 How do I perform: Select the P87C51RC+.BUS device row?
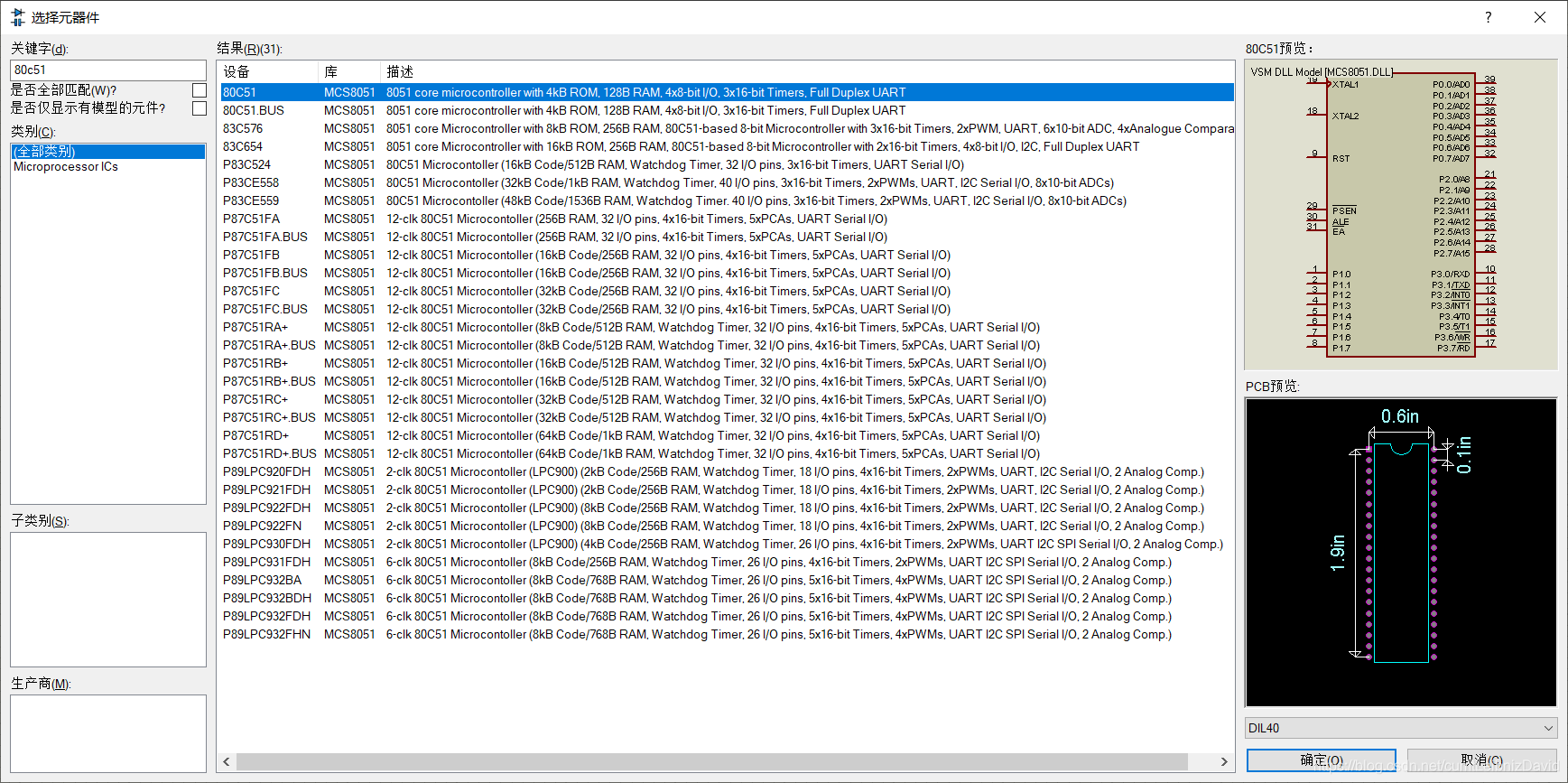727,417
